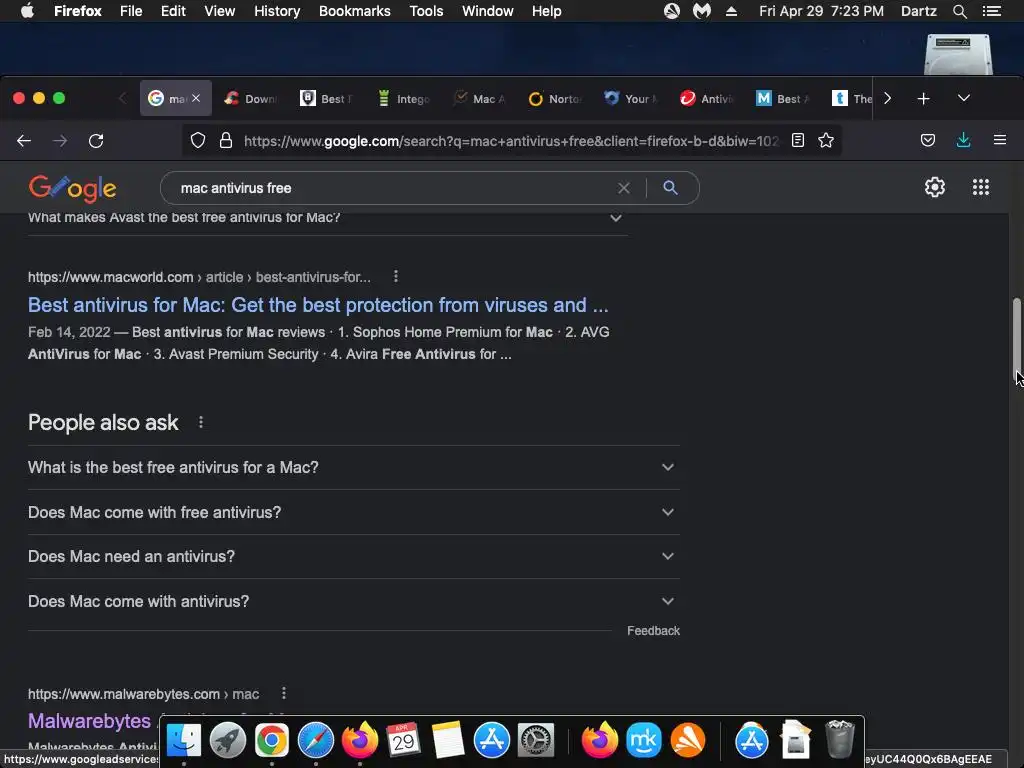
Task: Open Launchpad rocket icon in Dock
Action: [227, 740]
